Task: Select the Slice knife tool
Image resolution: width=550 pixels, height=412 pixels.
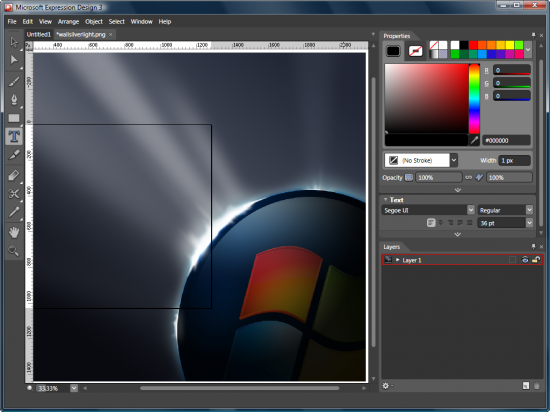Action: point(14,154)
